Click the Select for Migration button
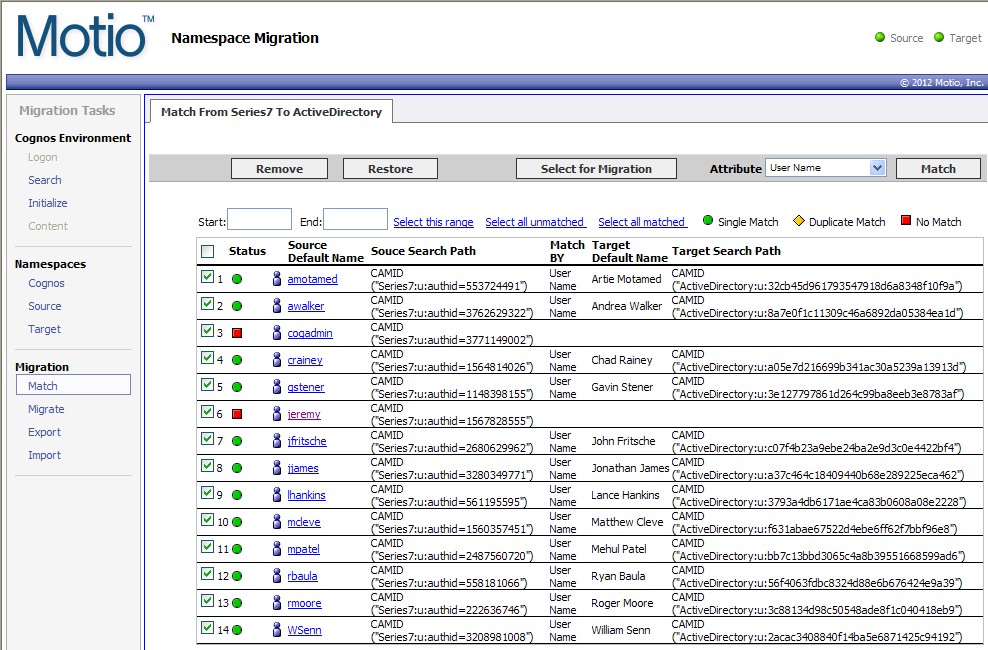The width and height of the screenshot is (988, 650). [x=596, y=169]
